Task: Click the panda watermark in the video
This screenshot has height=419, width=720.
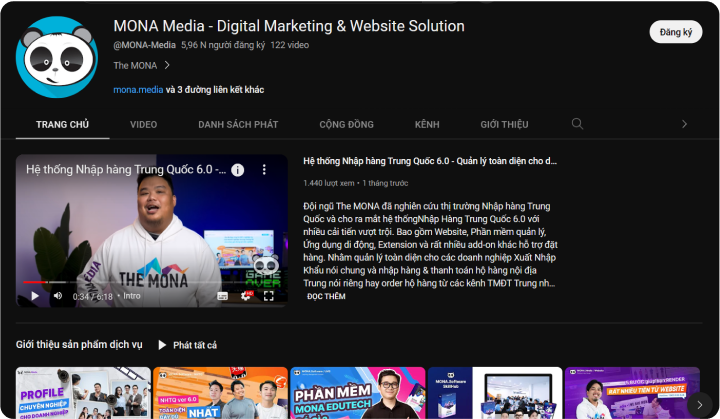Action: 266,265
